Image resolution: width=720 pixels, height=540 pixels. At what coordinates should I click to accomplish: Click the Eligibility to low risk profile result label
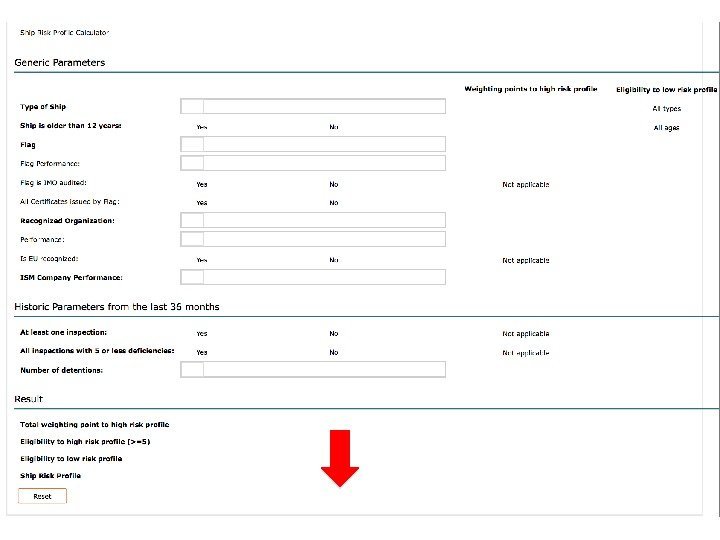point(71,458)
